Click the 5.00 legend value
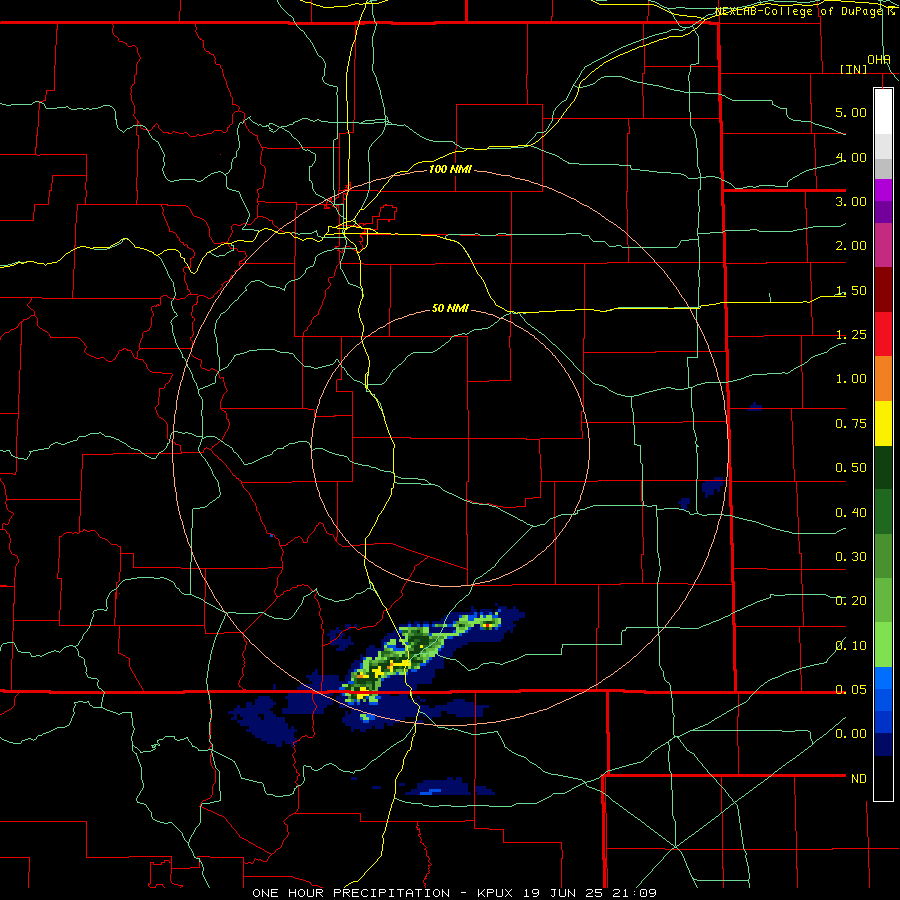This screenshot has width=900, height=900. (851, 112)
